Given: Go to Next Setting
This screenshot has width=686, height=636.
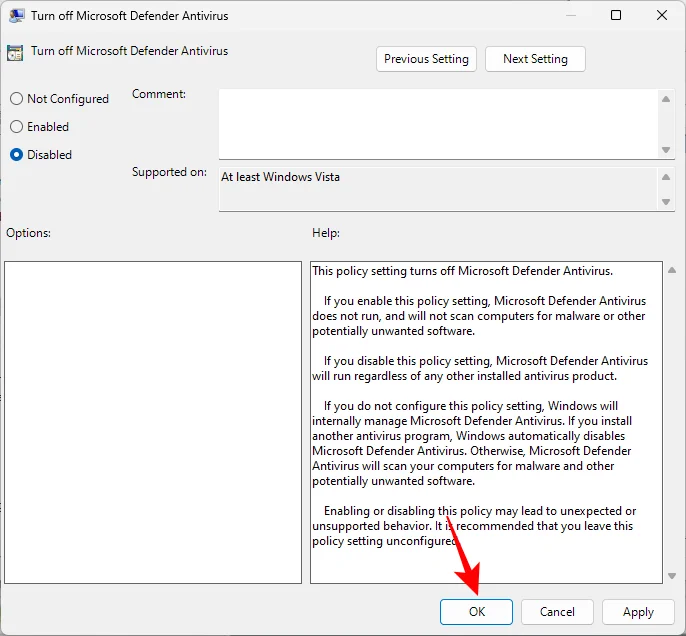Looking at the screenshot, I should [x=535, y=59].
